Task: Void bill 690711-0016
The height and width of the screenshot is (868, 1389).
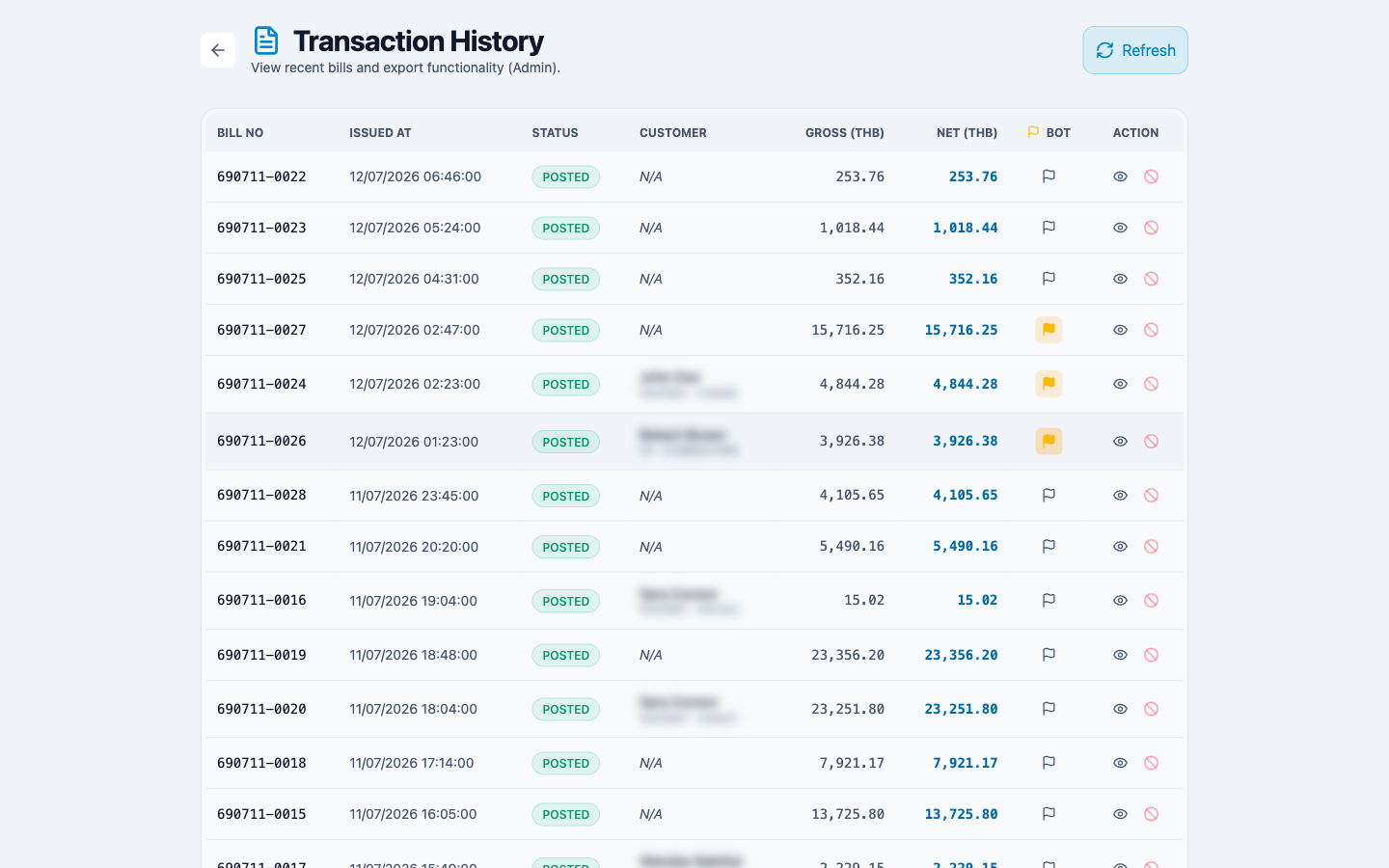Action: click(1151, 600)
